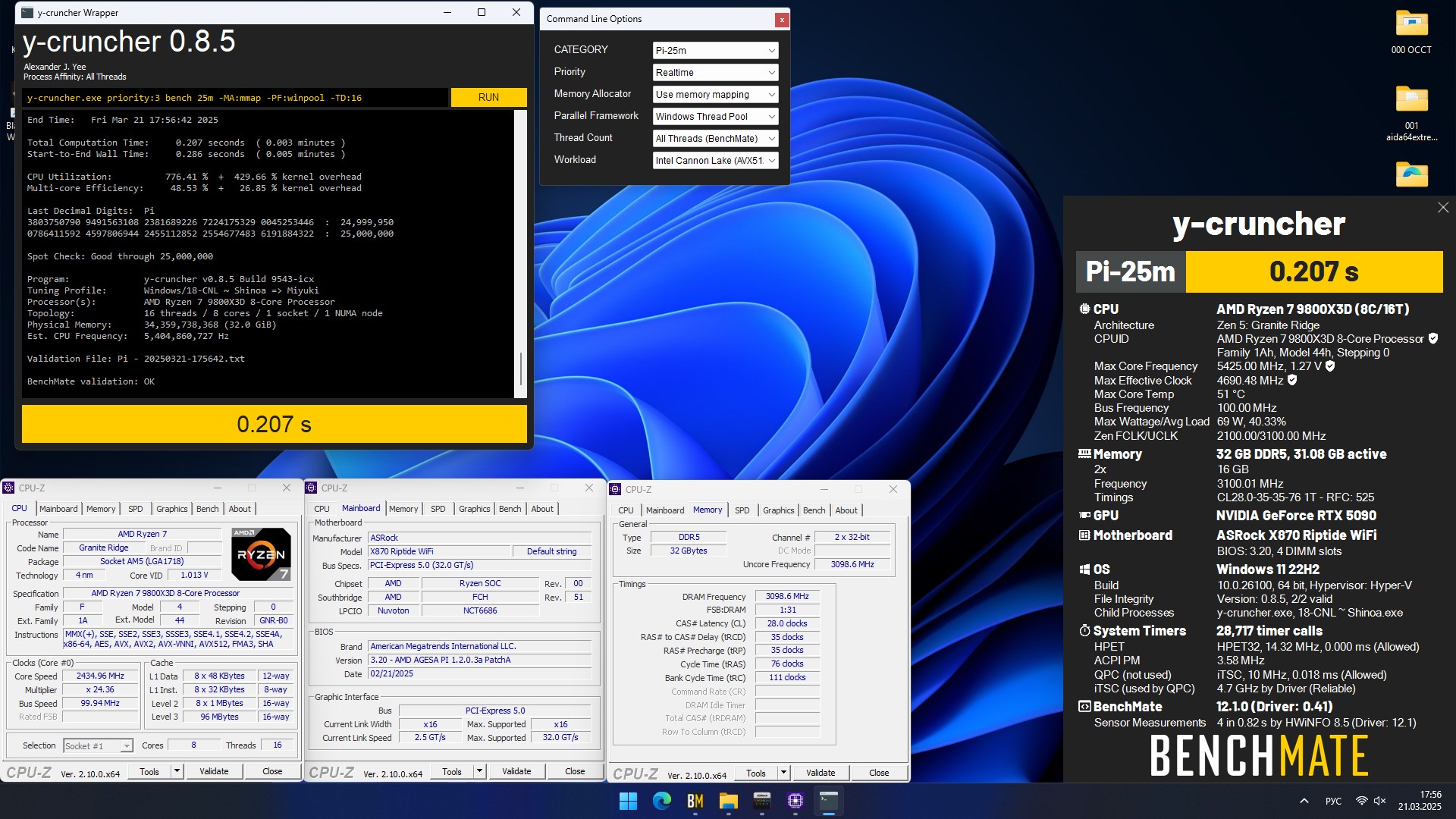Open the network status icon
Screen dimensions: 1456x819
pos(1362,801)
